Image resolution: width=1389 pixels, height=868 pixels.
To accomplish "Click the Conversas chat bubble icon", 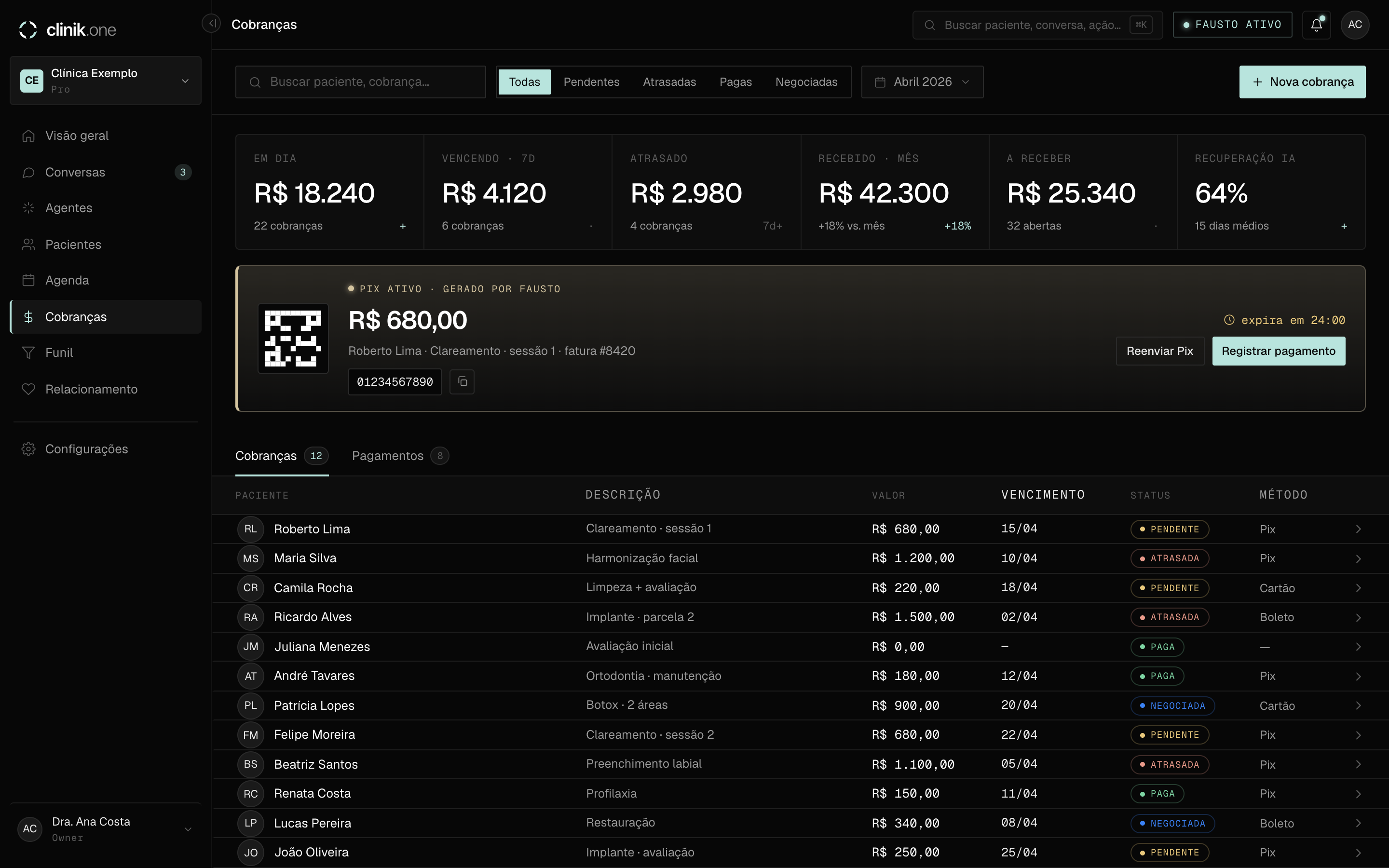I will pos(28,172).
